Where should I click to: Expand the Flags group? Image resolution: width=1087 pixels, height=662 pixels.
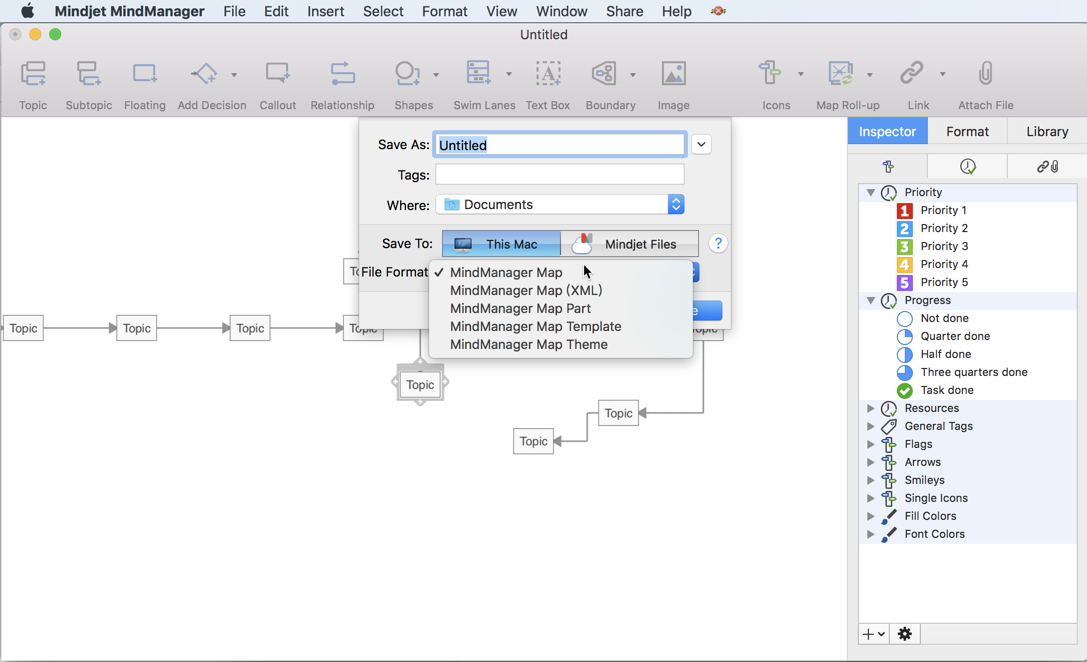(x=871, y=444)
